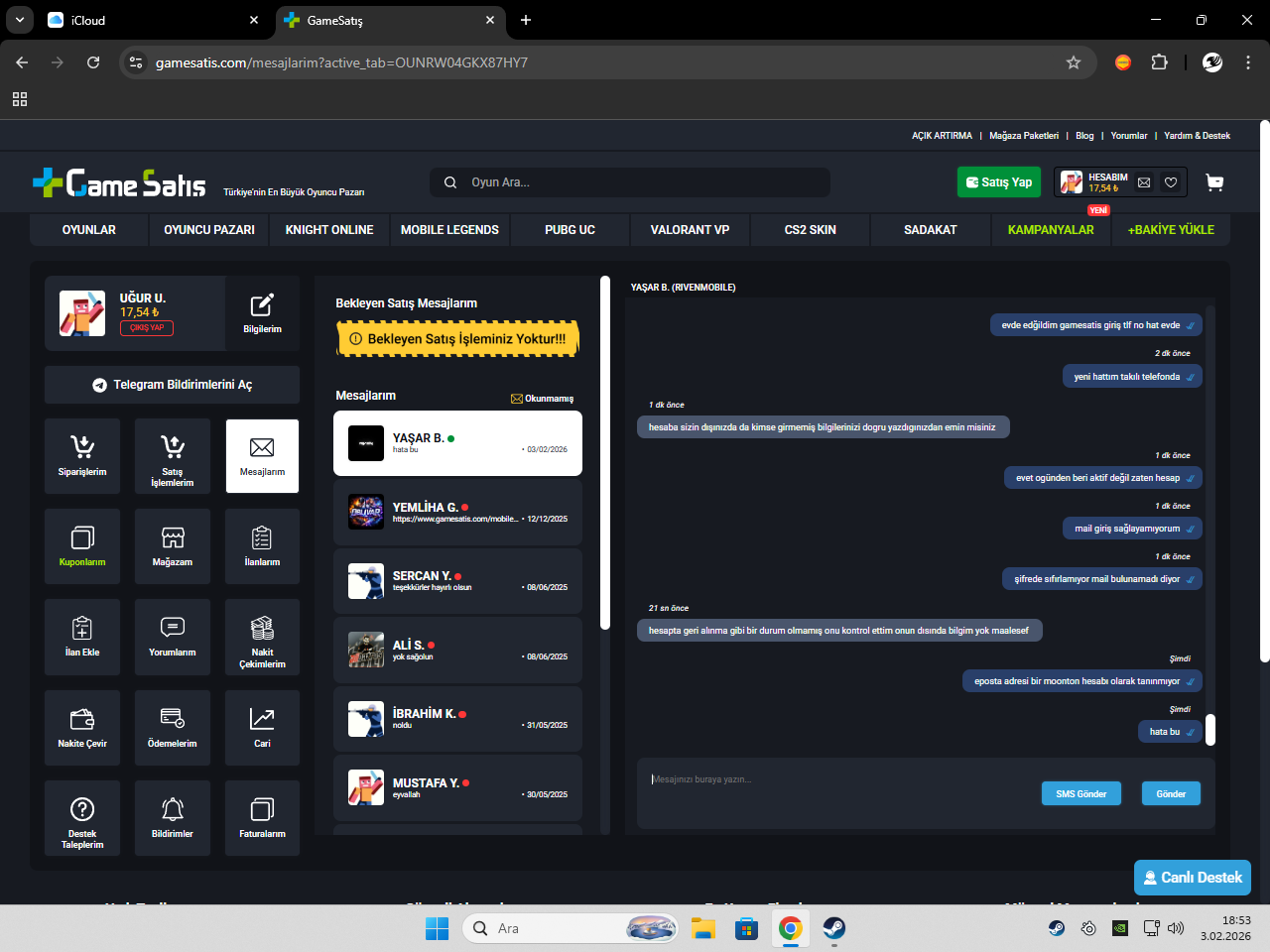Select the Mesajlarım envelope tile
The width and height of the screenshot is (1270, 952).
click(262, 455)
